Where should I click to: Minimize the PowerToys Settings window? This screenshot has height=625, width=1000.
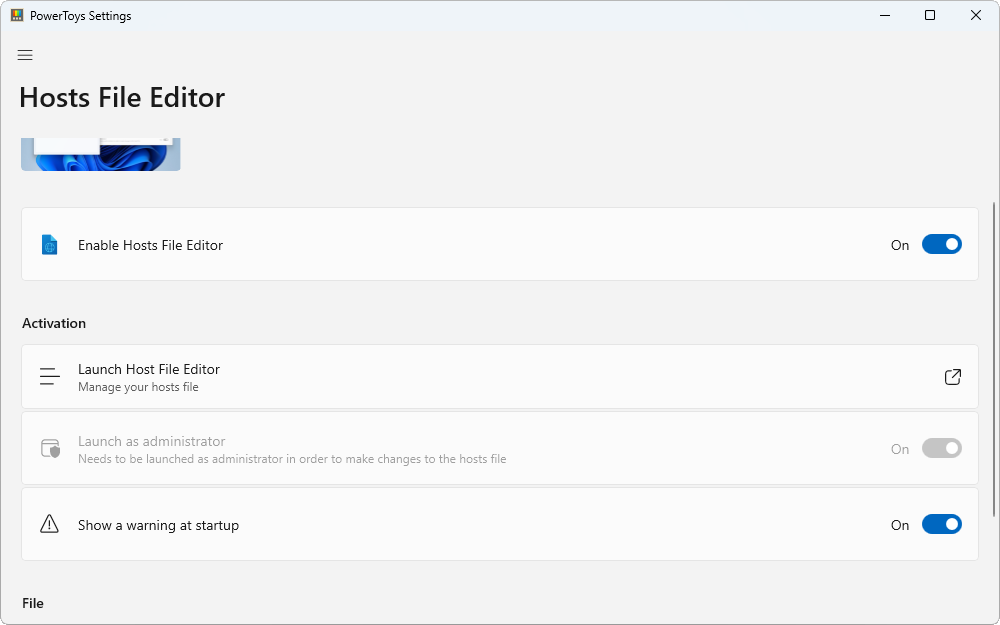884,16
